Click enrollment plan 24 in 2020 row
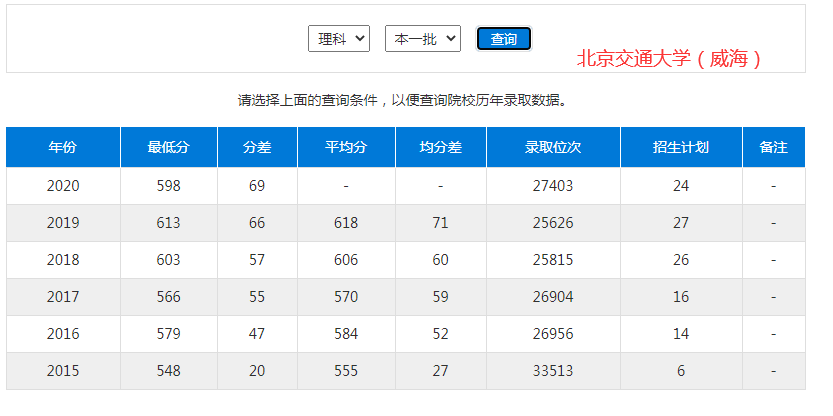This screenshot has width=833, height=416. pyautogui.click(x=681, y=186)
